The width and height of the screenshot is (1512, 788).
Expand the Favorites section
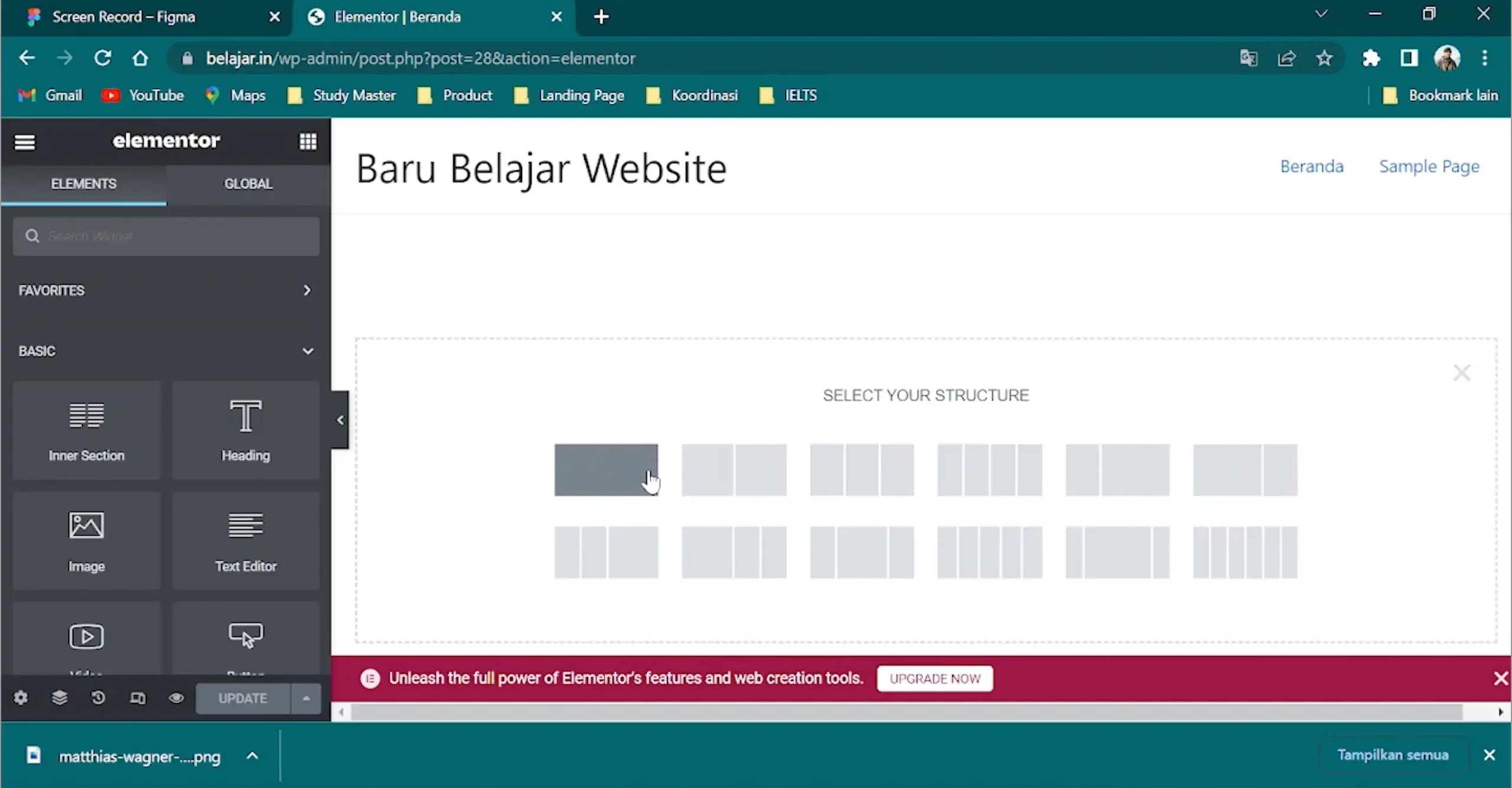pos(165,290)
